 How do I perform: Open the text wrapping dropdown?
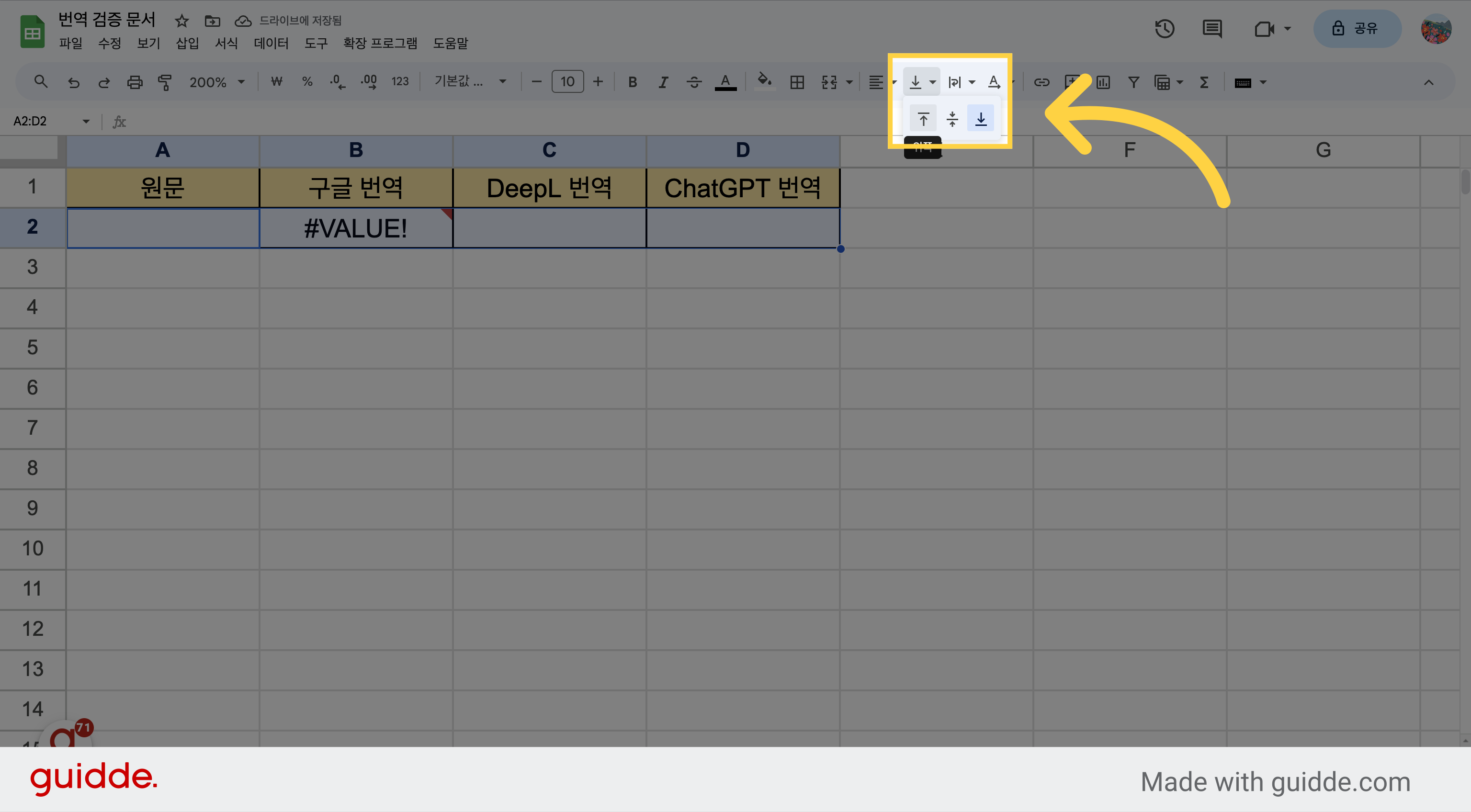tap(961, 82)
